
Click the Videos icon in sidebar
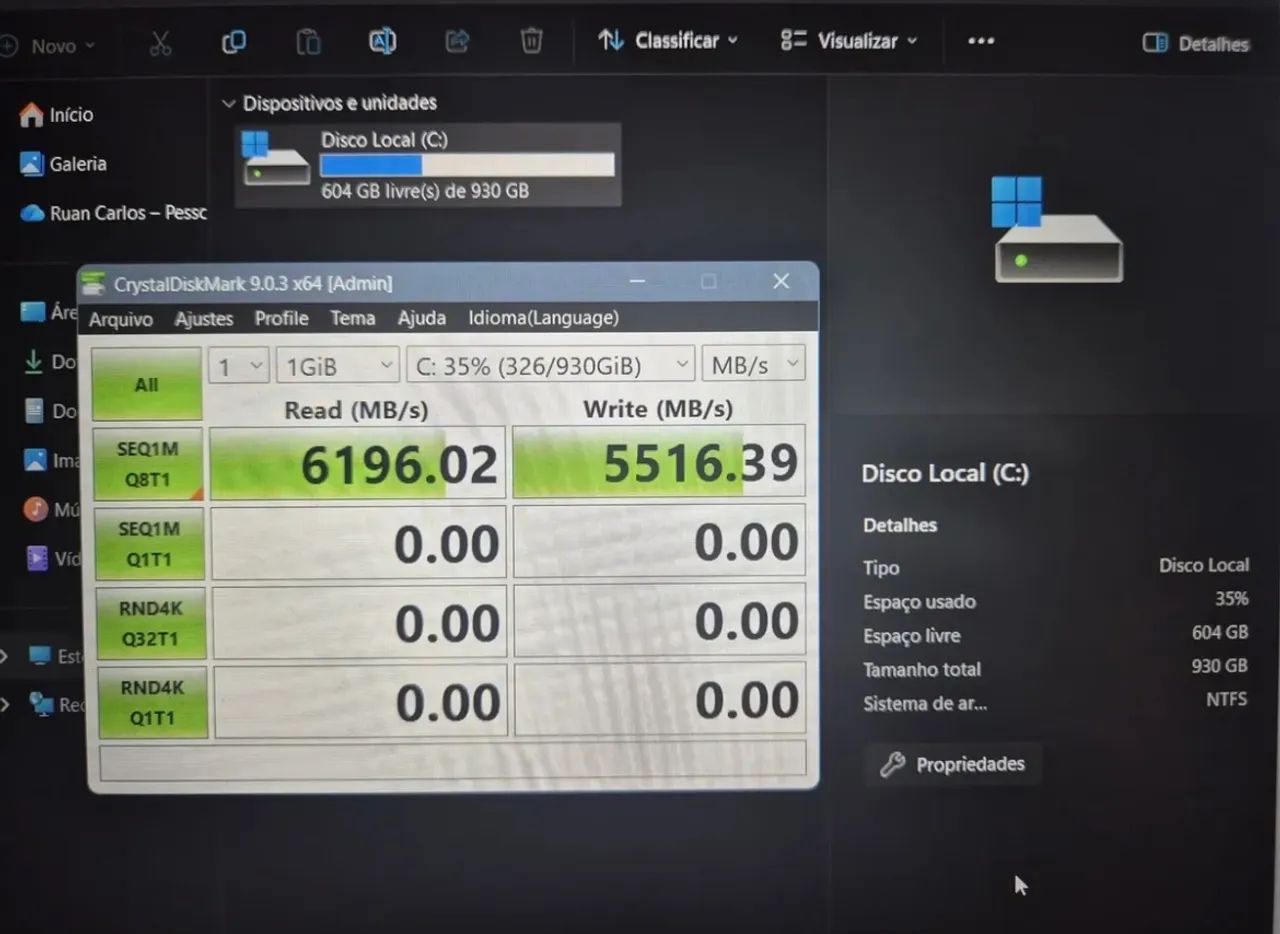(x=37, y=557)
